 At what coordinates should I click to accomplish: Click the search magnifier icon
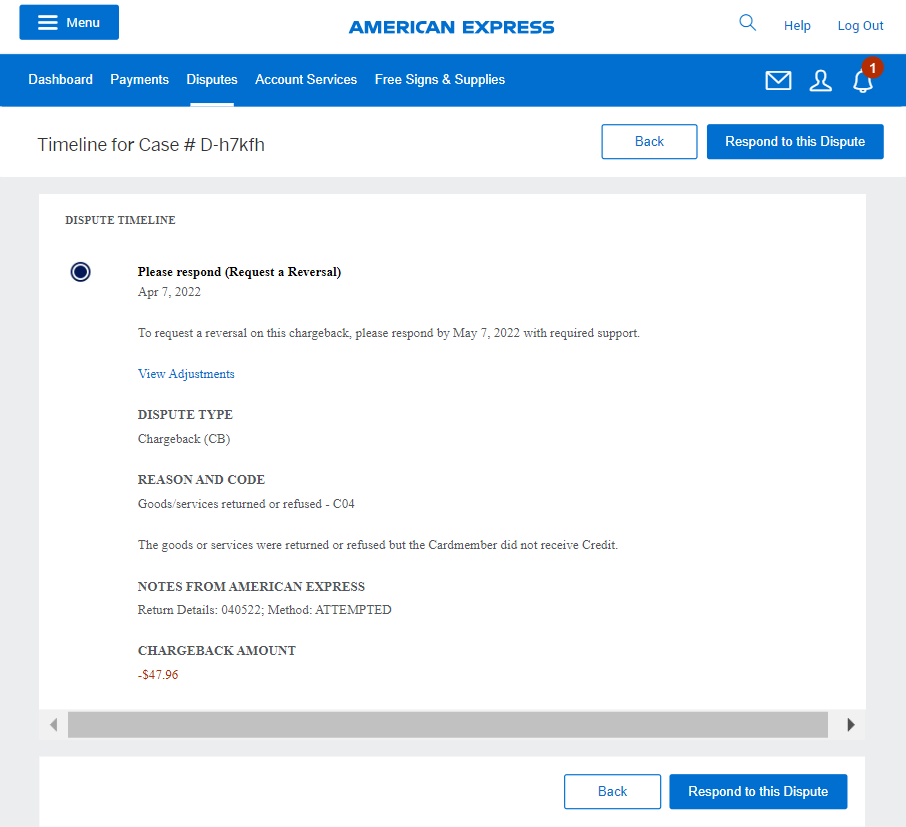[x=747, y=23]
